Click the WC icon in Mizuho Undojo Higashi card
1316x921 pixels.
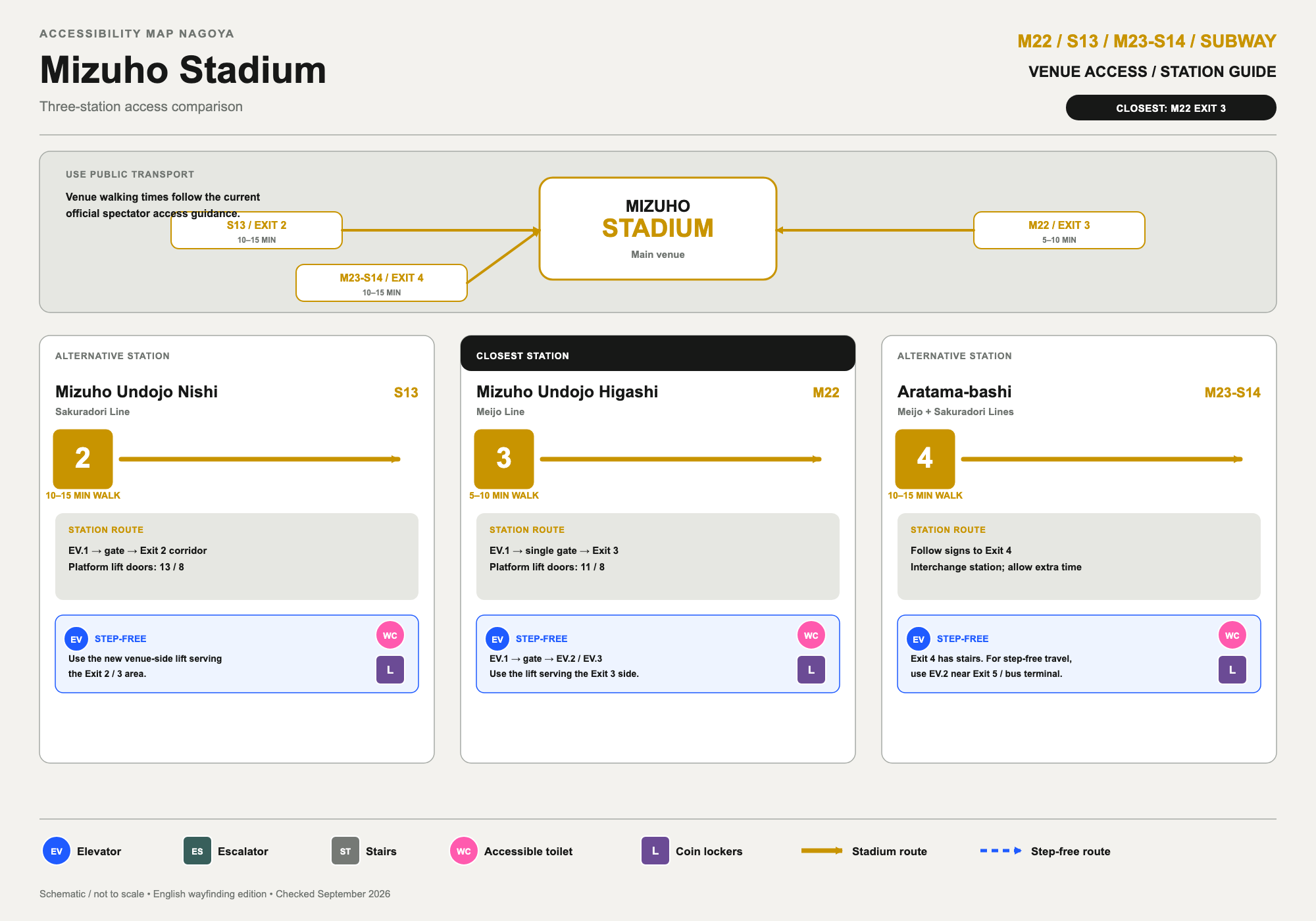tap(811, 635)
